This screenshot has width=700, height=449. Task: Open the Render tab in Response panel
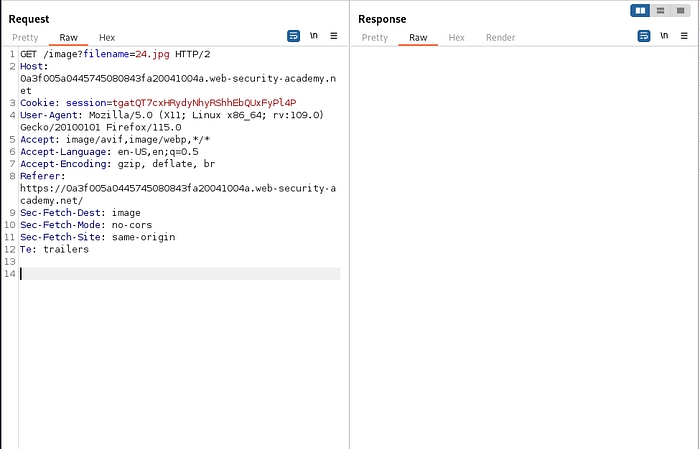500,37
